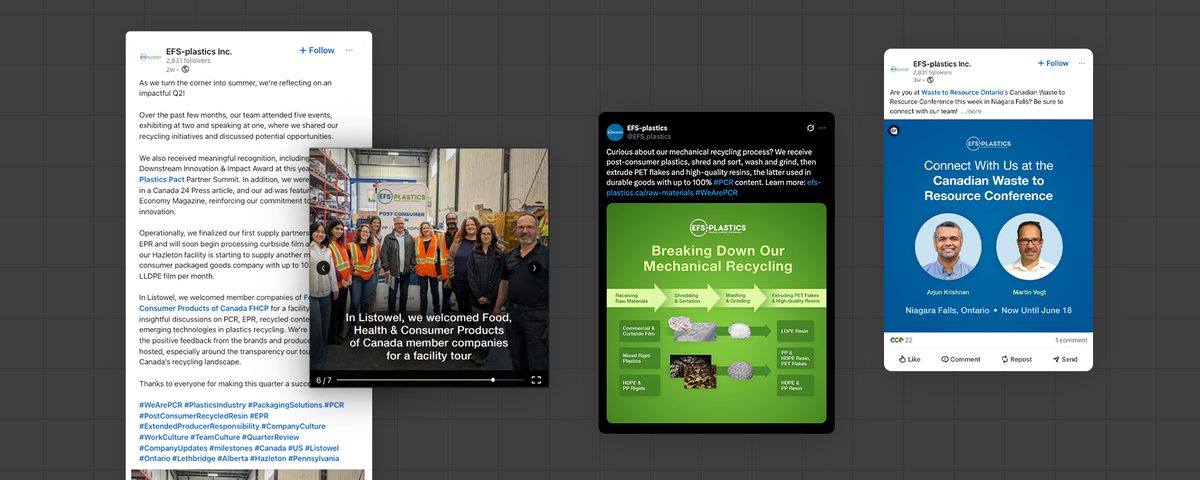Open more options menu on Q2 reflection LinkedIn post

tap(349, 50)
